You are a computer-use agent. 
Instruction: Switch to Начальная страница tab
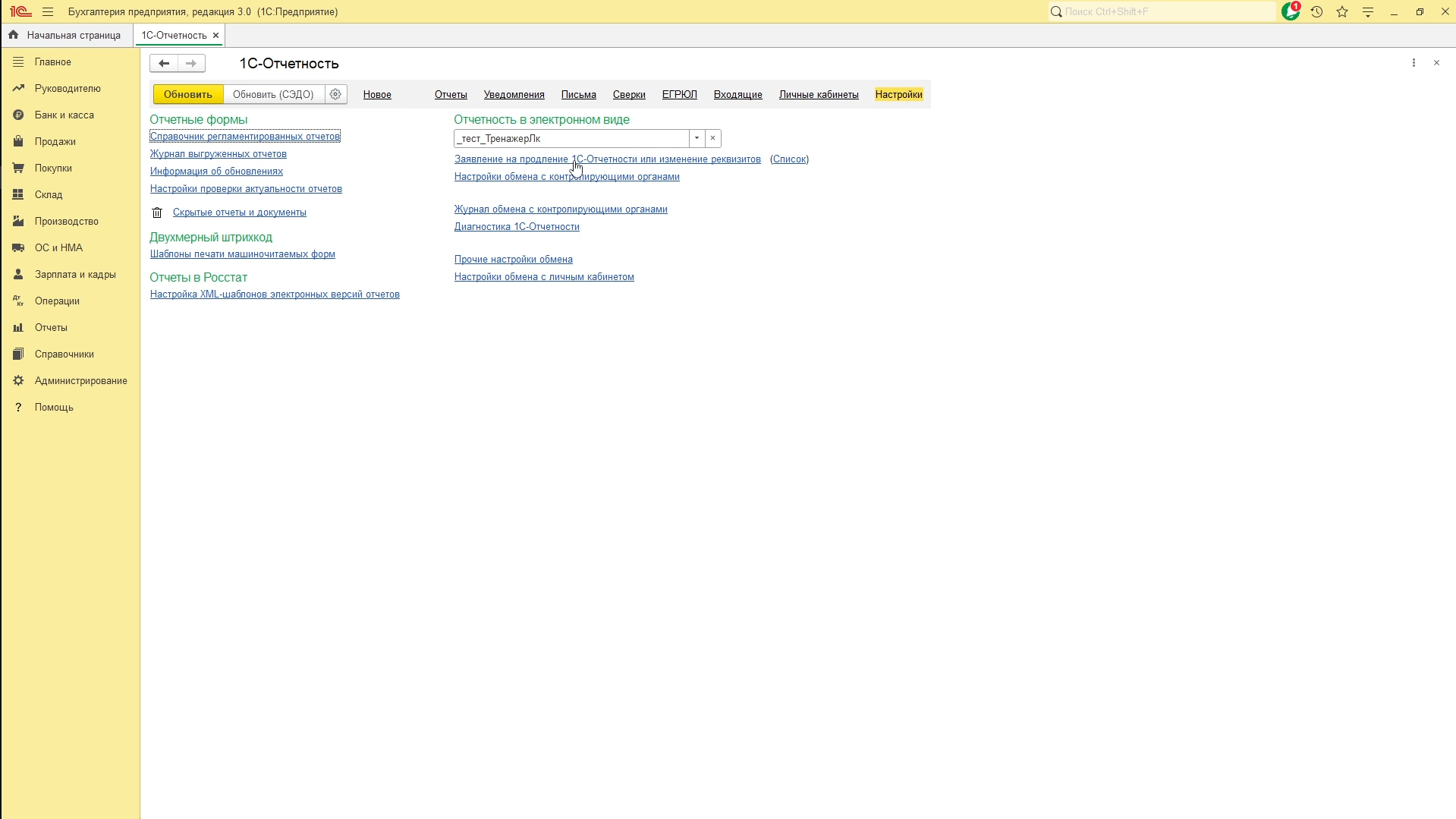click(65, 36)
